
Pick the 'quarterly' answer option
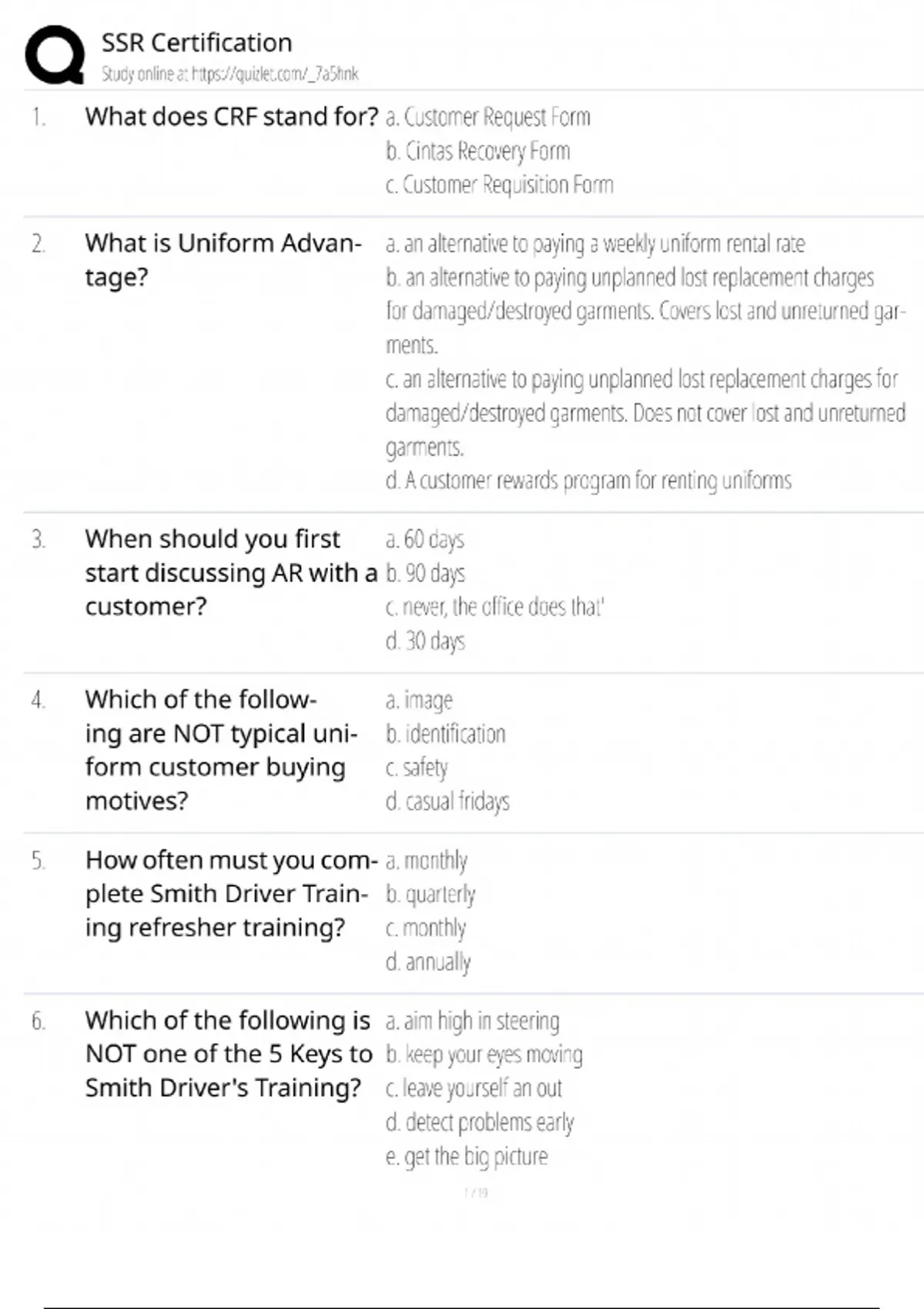click(430, 894)
